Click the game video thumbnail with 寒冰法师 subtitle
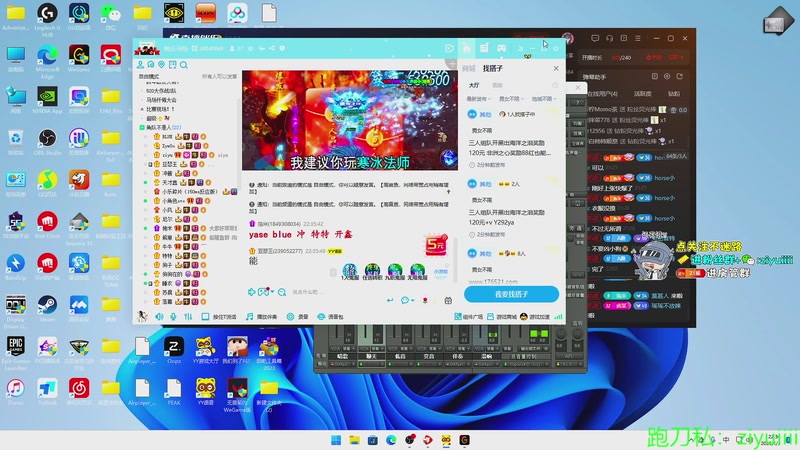The image size is (800, 450). (349, 120)
